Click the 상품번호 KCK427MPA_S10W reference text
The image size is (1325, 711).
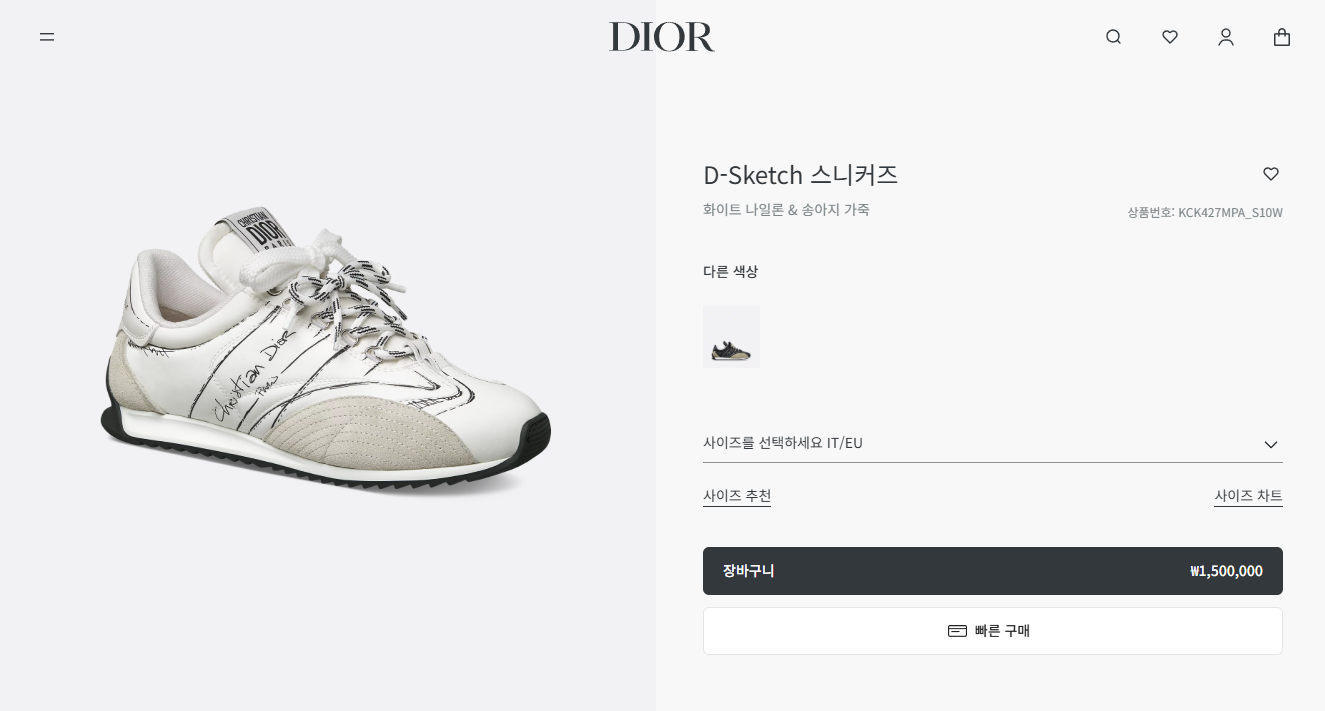(x=1205, y=212)
